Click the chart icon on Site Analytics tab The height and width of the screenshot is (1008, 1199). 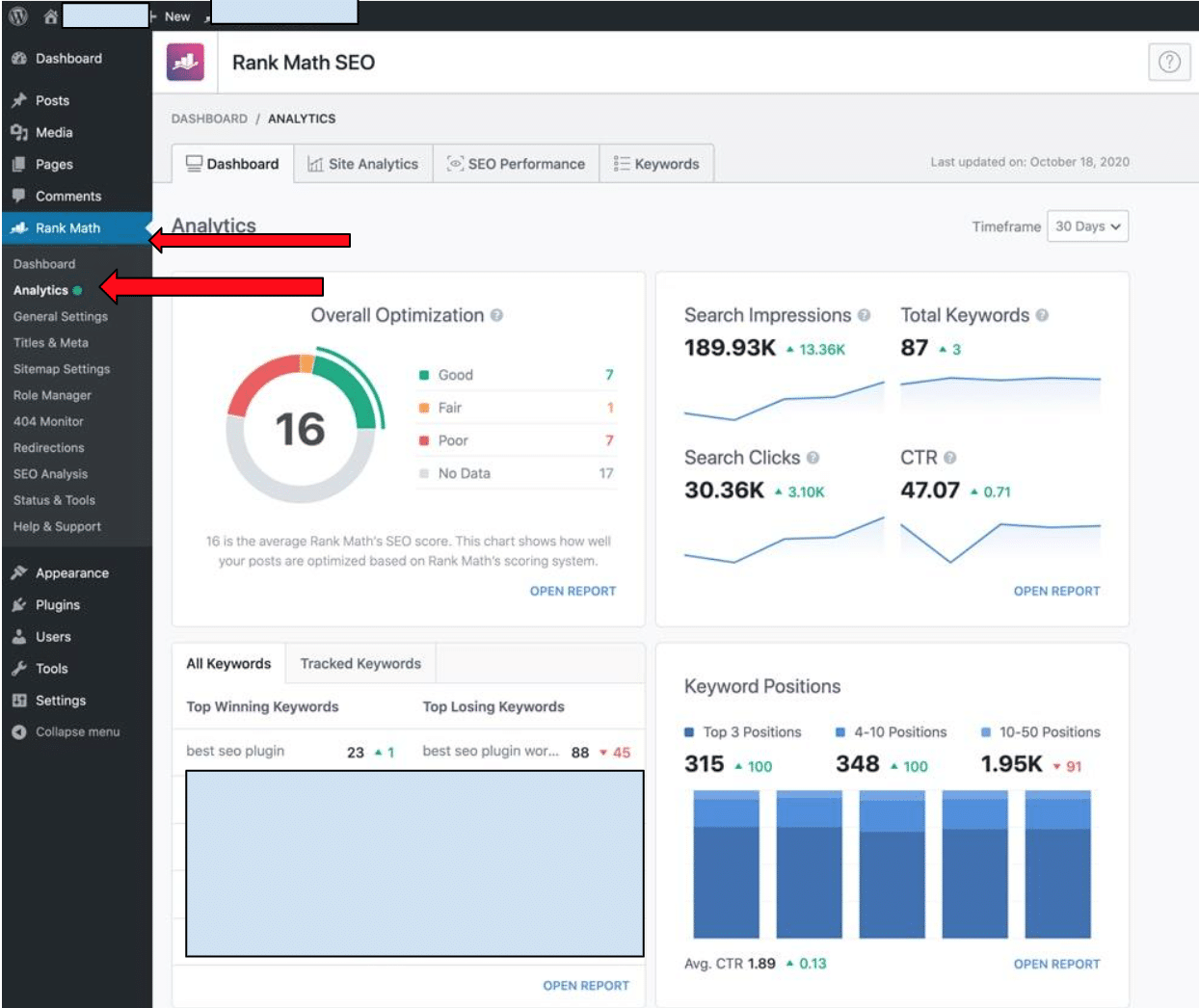315,164
